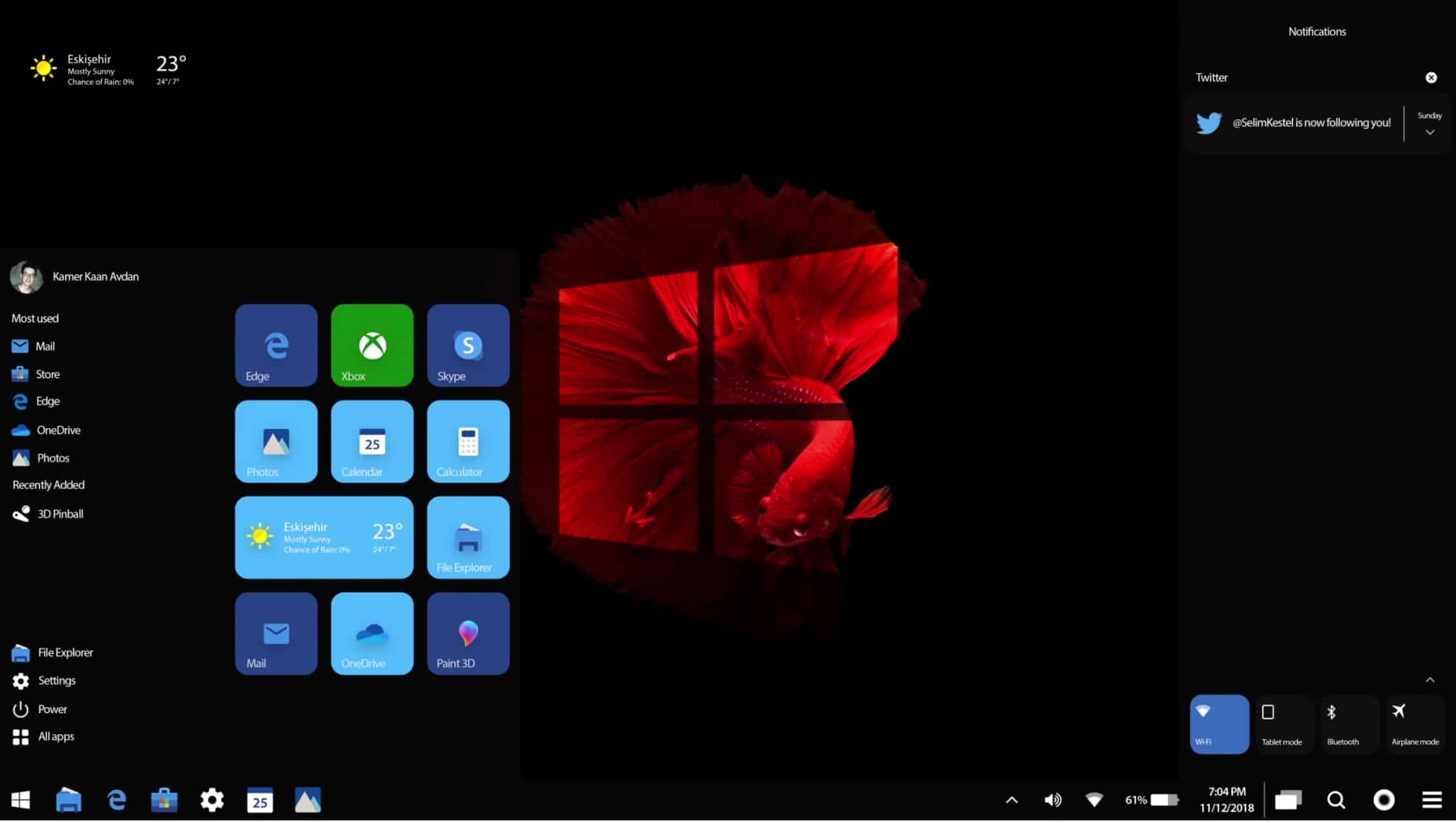Expand the Start menu app list
This screenshot has width=1456, height=823.
click(55, 736)
